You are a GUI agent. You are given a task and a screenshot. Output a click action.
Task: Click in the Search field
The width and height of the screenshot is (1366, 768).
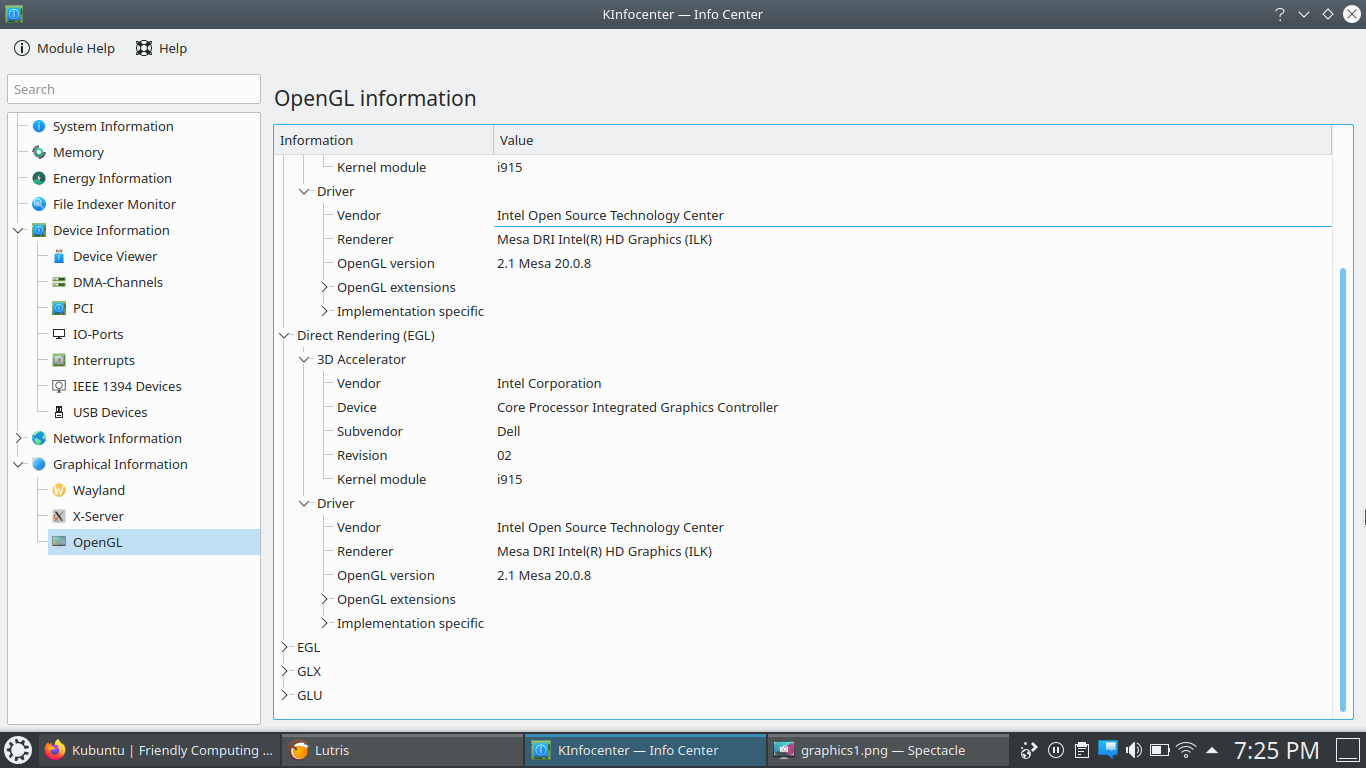(134, 89)
